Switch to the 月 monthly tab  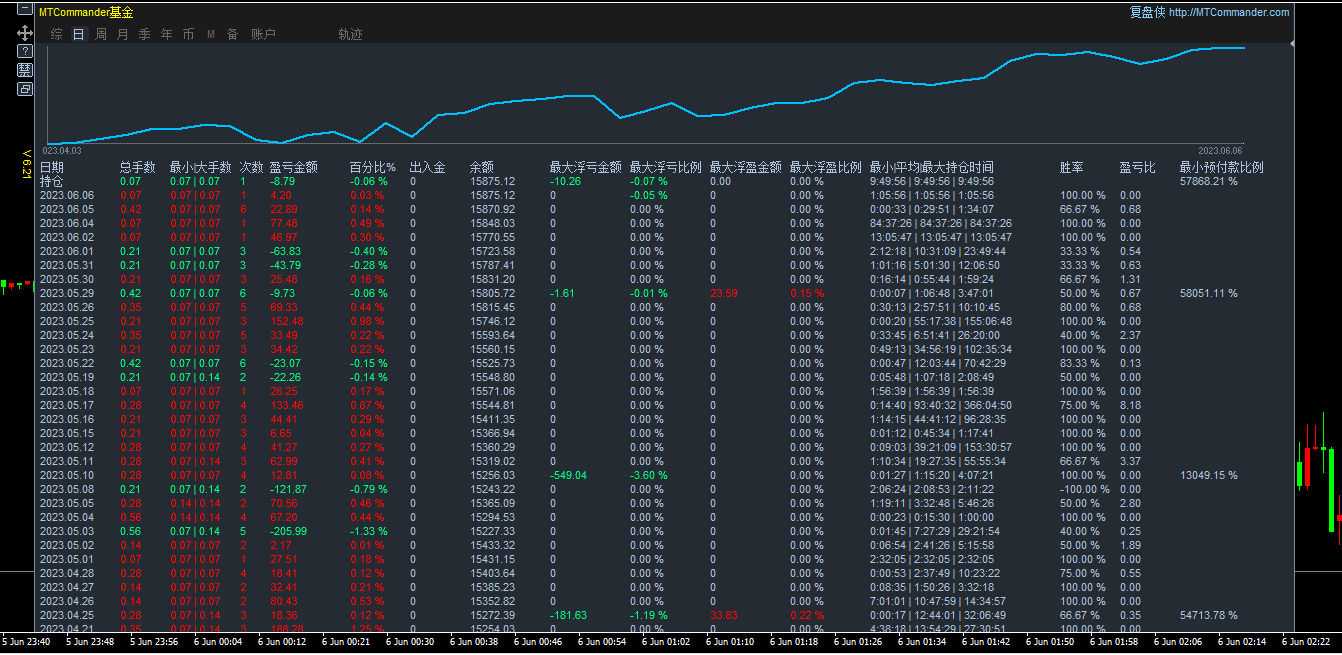click(x=123, y=34)
